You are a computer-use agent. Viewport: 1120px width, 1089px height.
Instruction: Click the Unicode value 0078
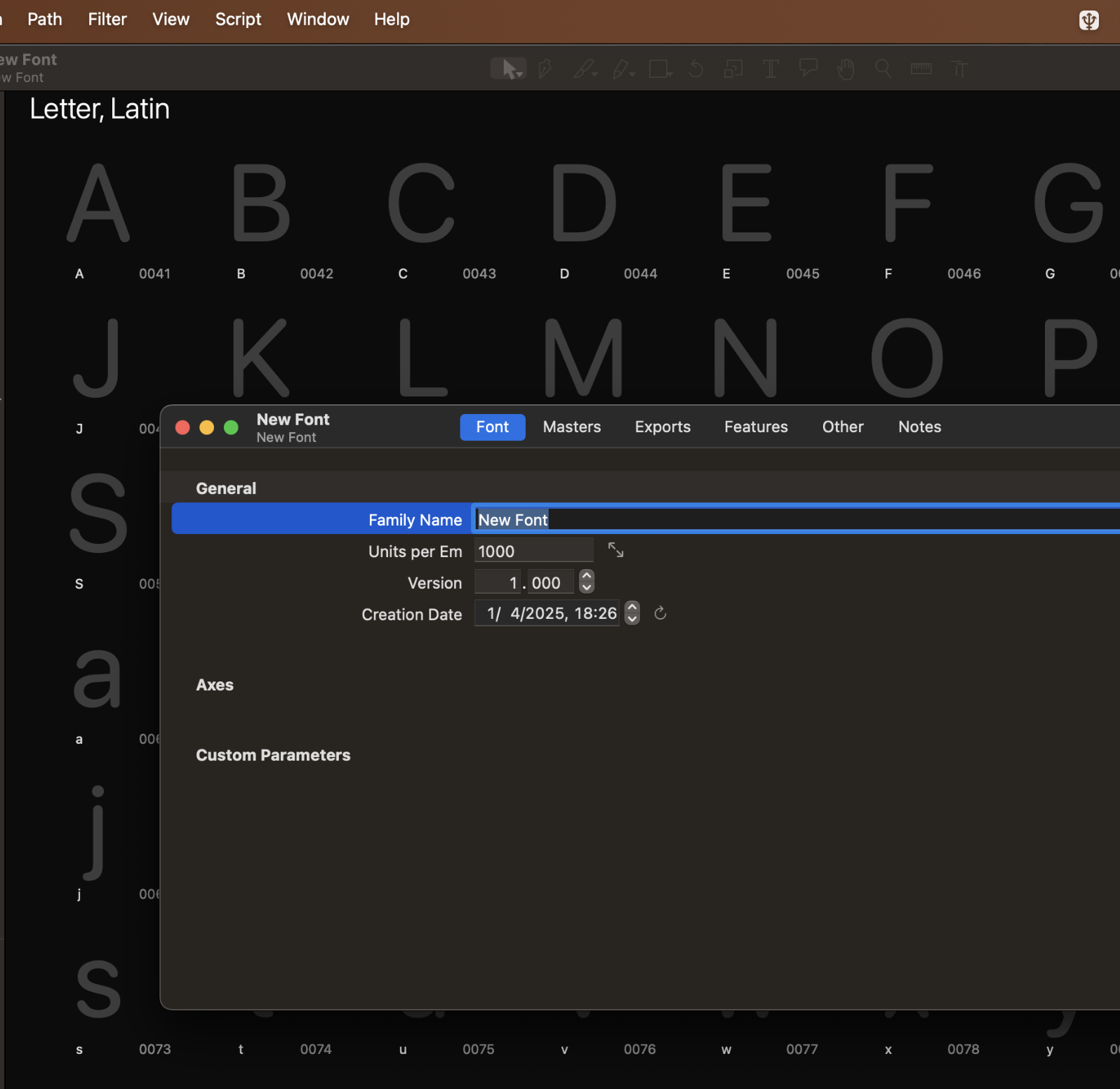[x=963, y=1049]
